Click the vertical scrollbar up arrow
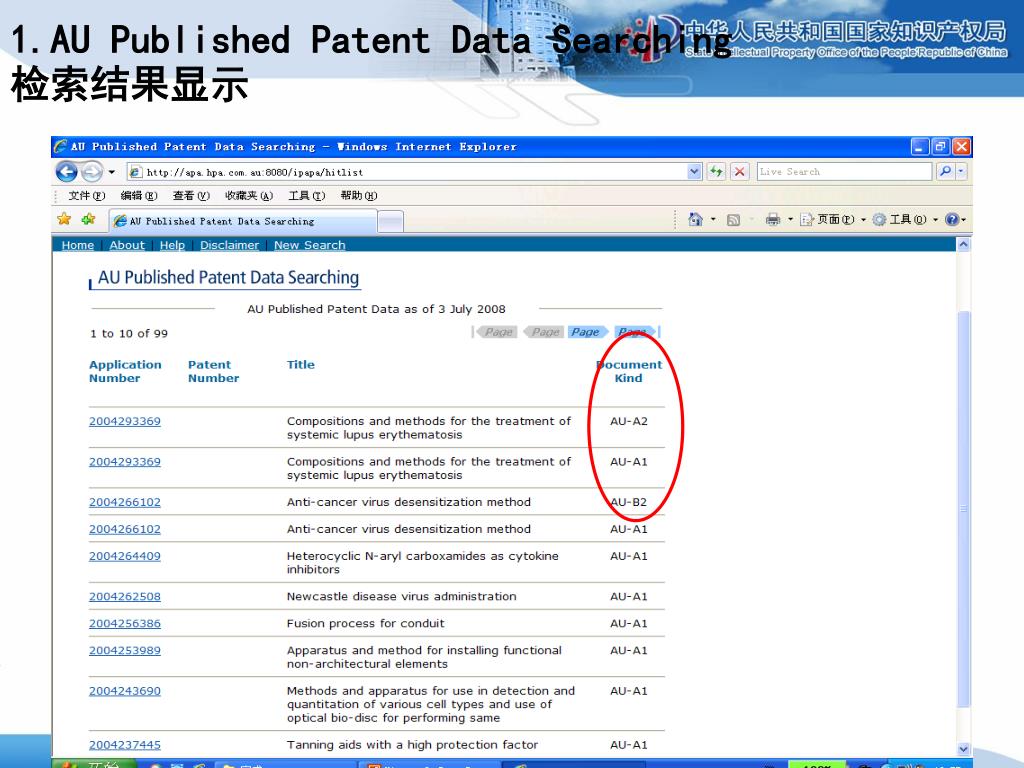This screenshot has width=1024, height=768. [x=963, y=245]
